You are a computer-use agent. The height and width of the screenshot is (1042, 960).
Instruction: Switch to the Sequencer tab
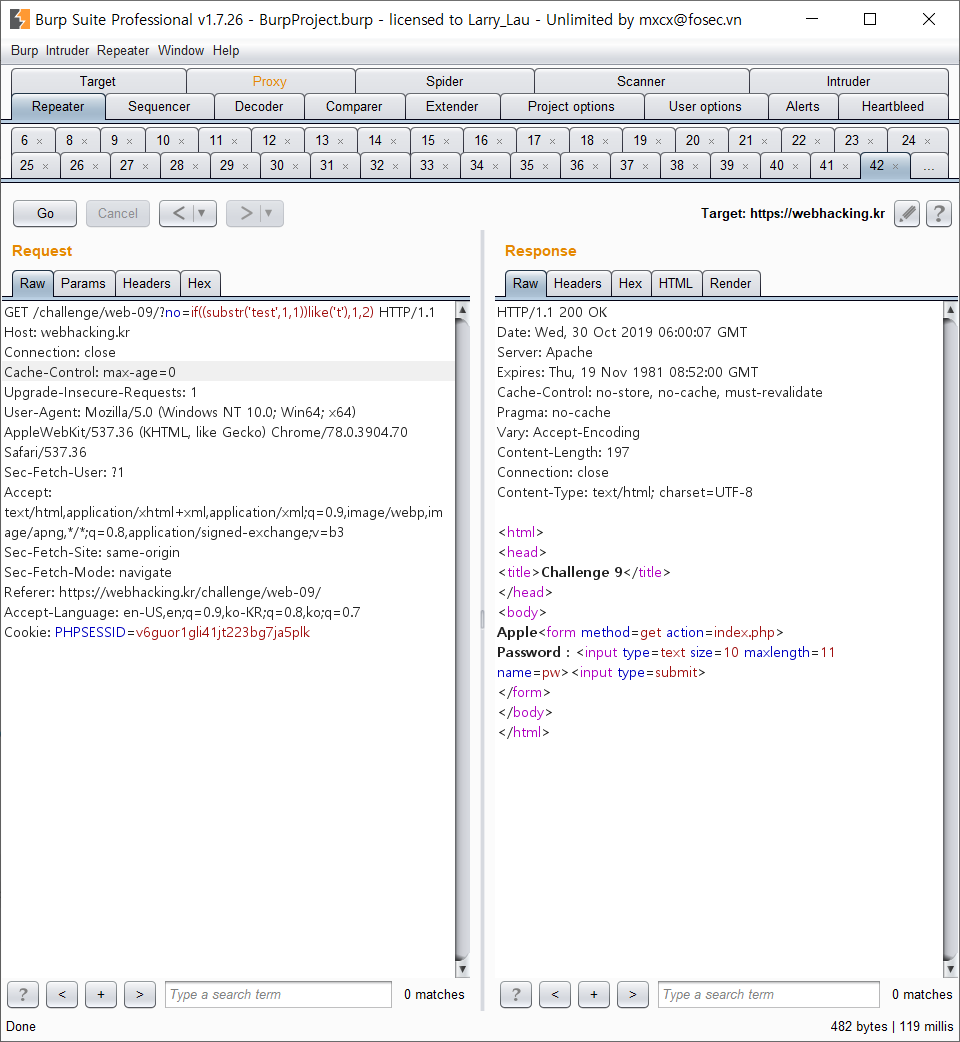159,106
